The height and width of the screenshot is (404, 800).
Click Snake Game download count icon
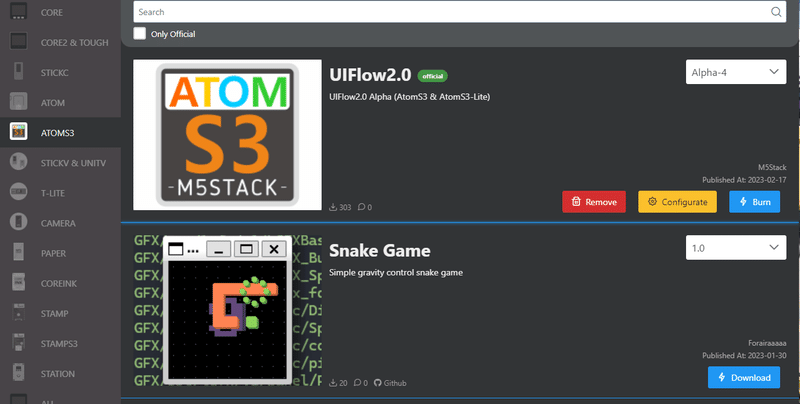point(333,383)
